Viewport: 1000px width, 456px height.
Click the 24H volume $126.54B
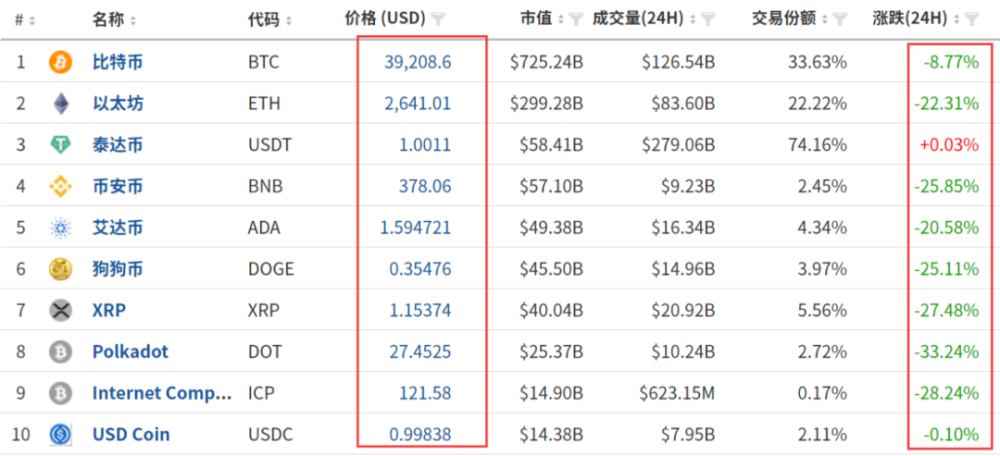(679, 62)
